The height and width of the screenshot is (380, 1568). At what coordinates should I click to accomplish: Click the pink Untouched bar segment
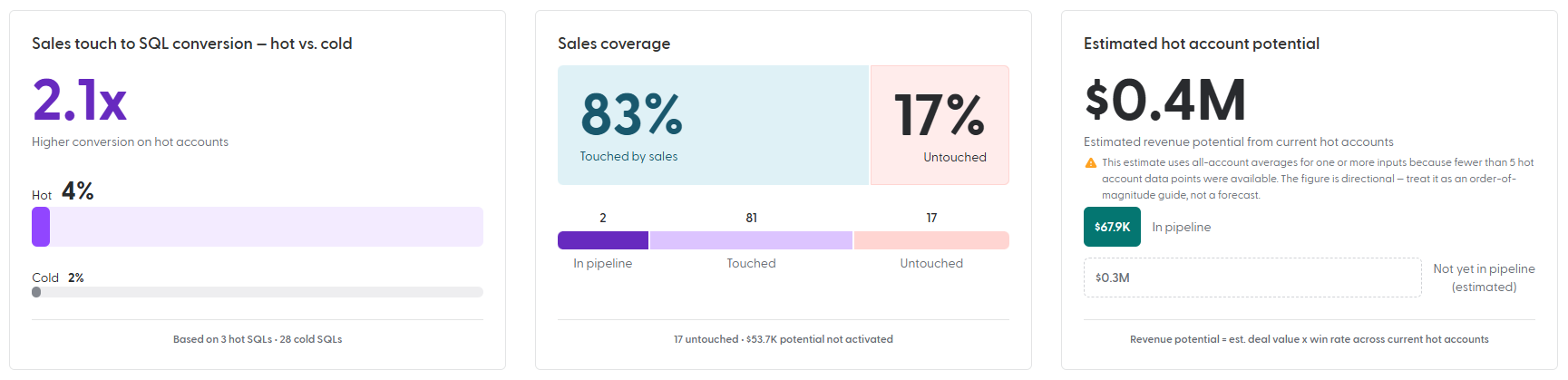tap(931, 240)
